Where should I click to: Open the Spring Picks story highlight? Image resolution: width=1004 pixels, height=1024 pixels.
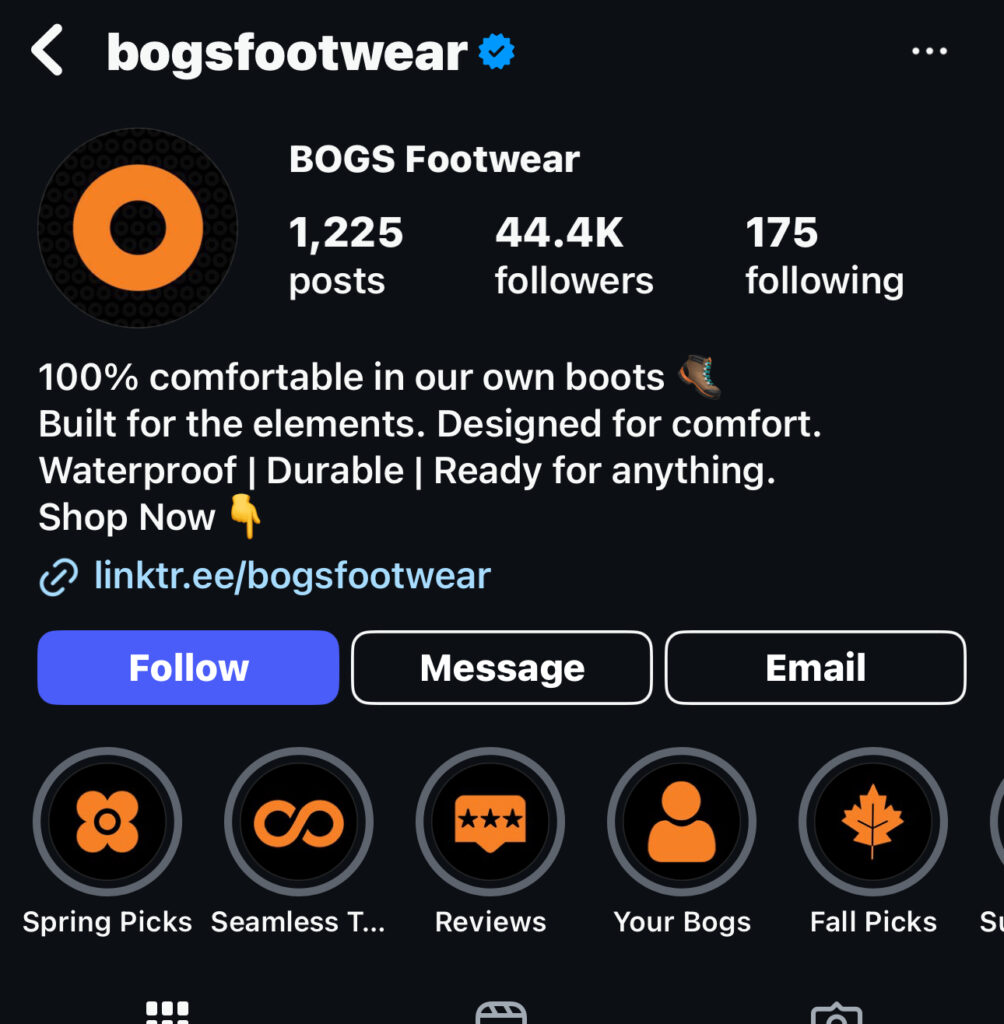[x=107, y=821]
